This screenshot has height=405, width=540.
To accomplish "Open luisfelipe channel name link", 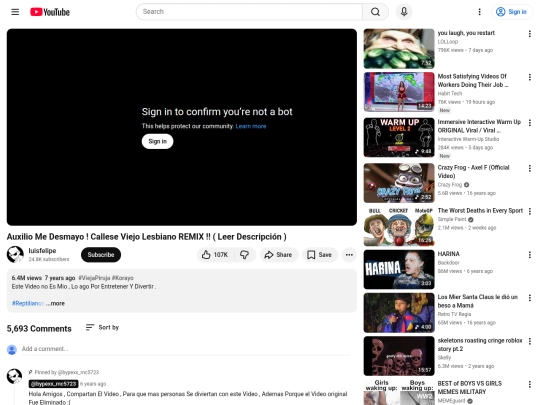I will coord(42,251).
